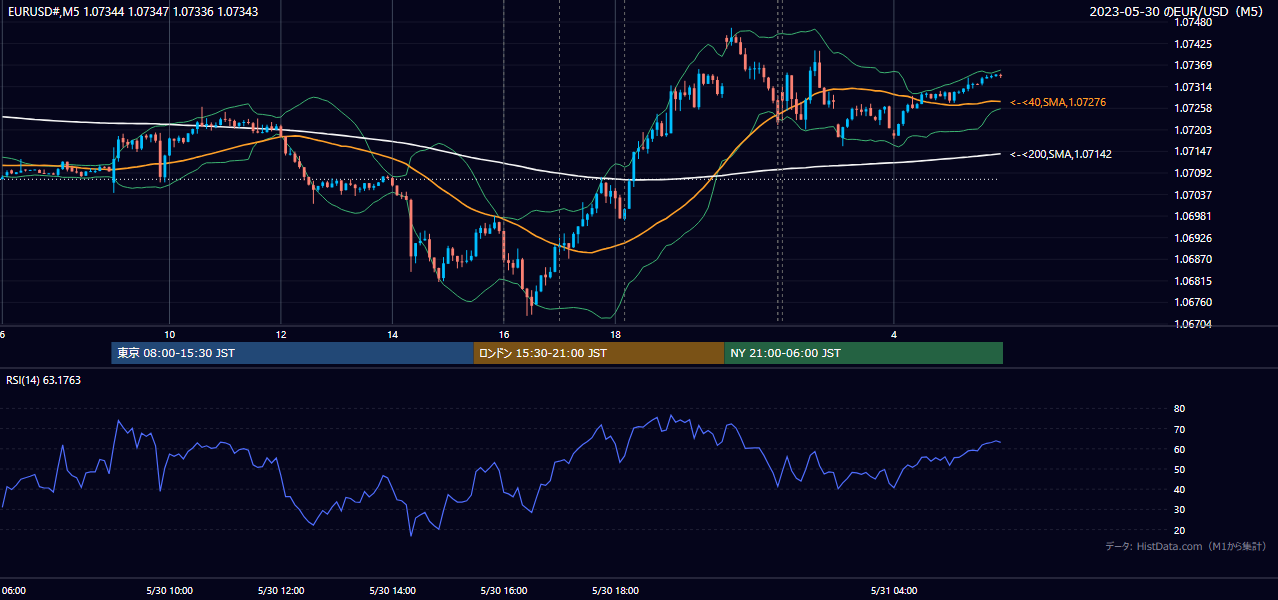
Task: Click the 5/30 16:00 bottom time label
Action: 504,590
